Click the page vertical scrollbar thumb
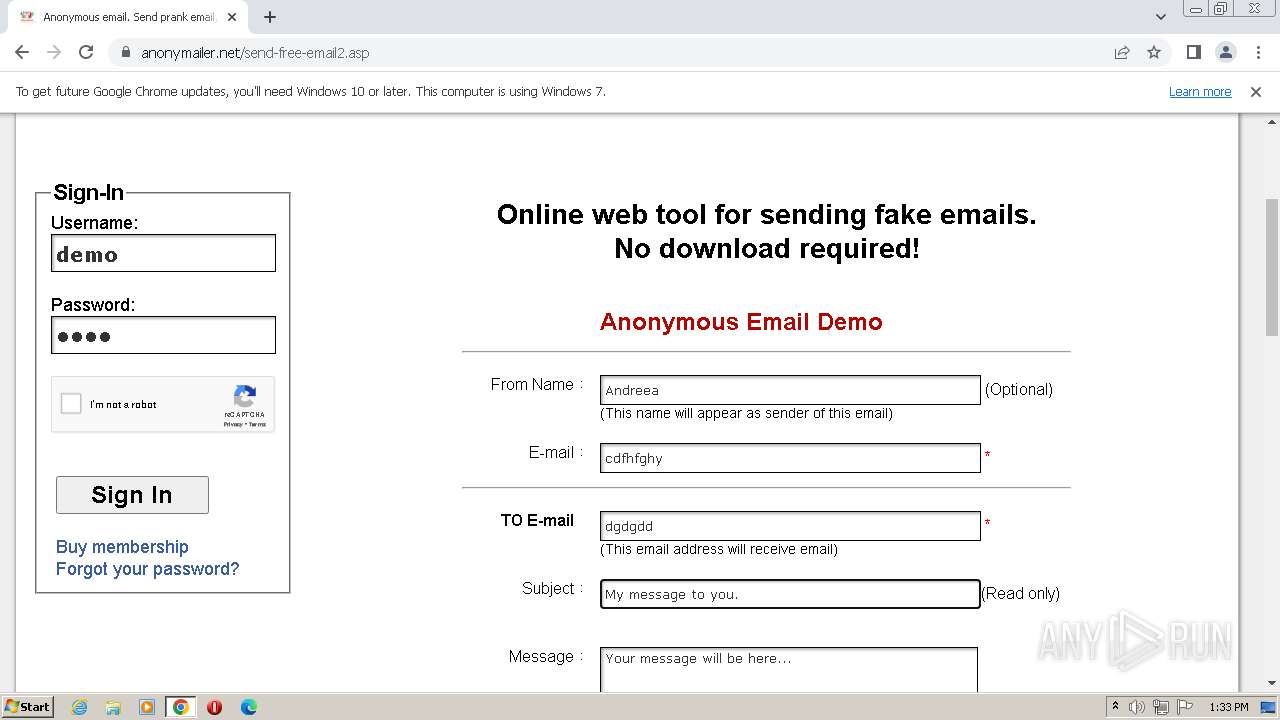Screen dimensions: 1280x720 coord(1272,267)
